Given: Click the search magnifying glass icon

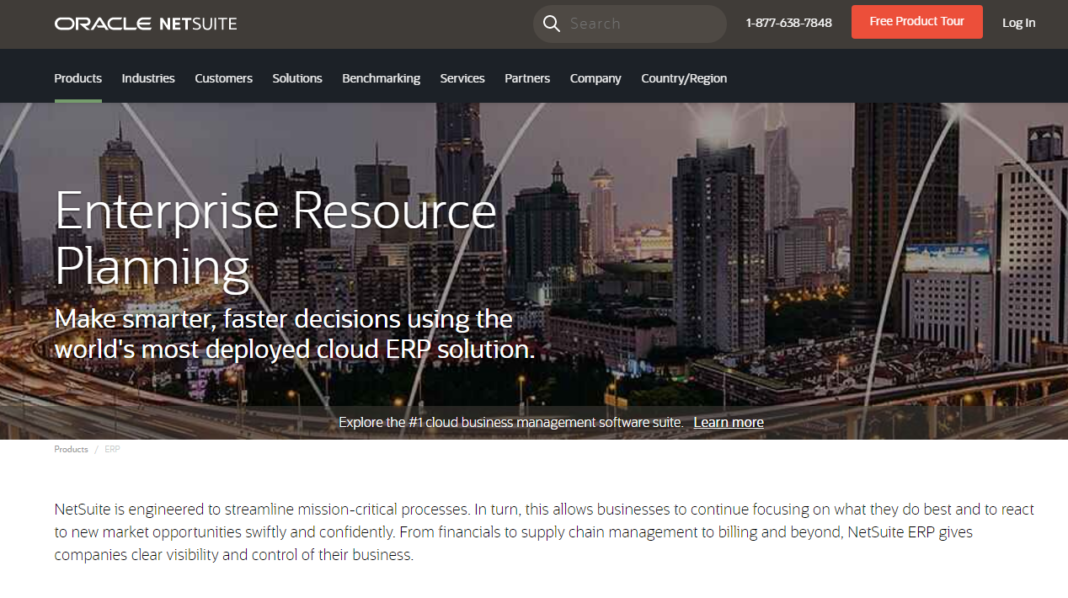Looking at the screenshot, I should [551, 23].
